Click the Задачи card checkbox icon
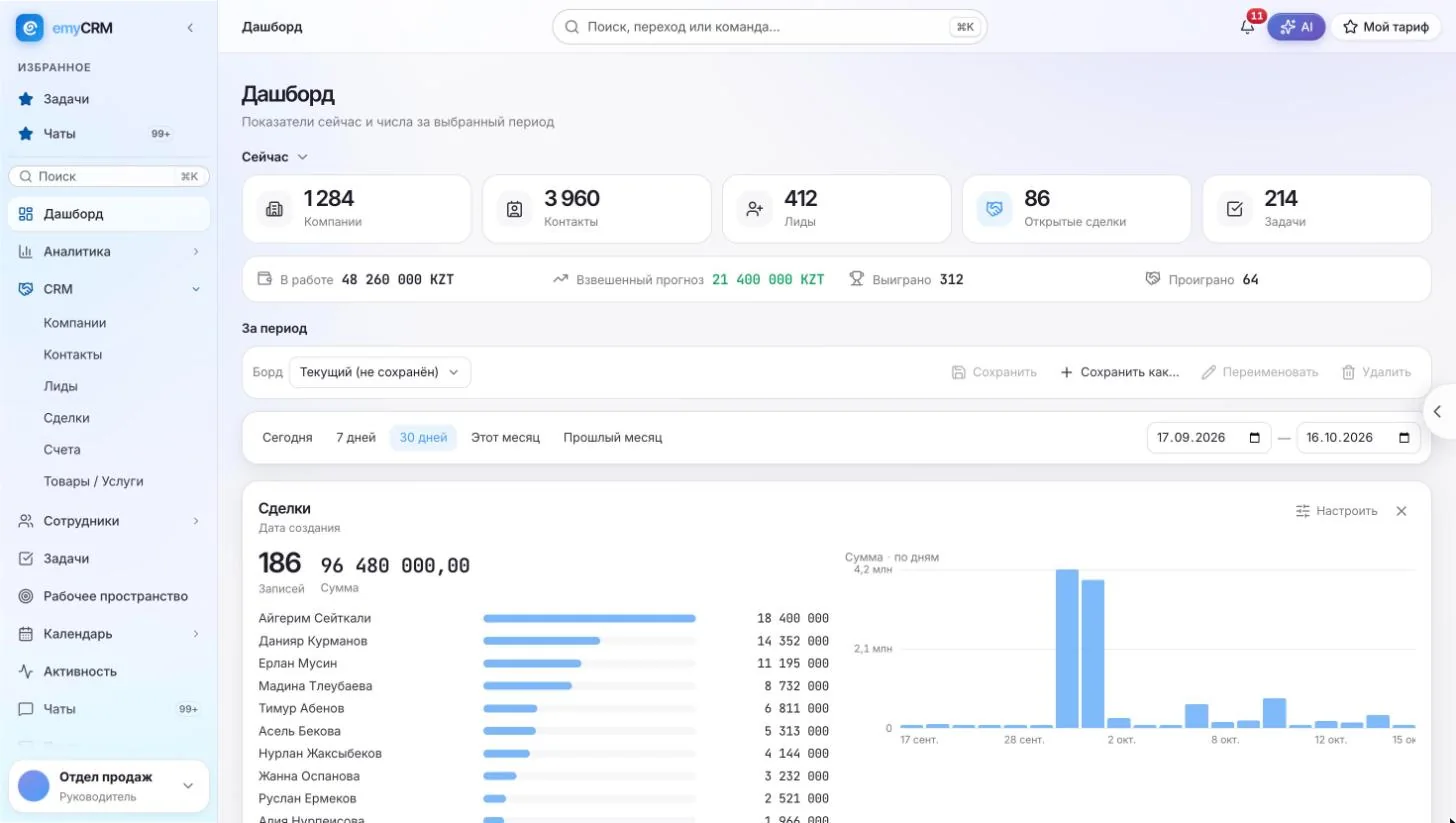The image size is (1456, 823). [x=1234, y=209]
